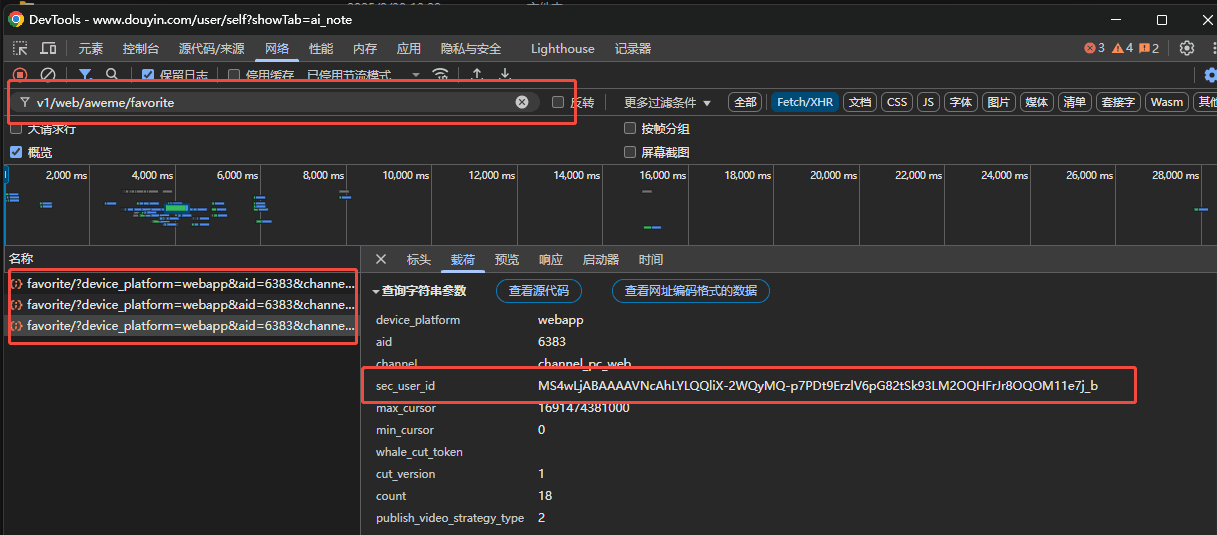This screenshot has width=1217, height=535.
Task: Clear the network log
Action: (47, 75)
